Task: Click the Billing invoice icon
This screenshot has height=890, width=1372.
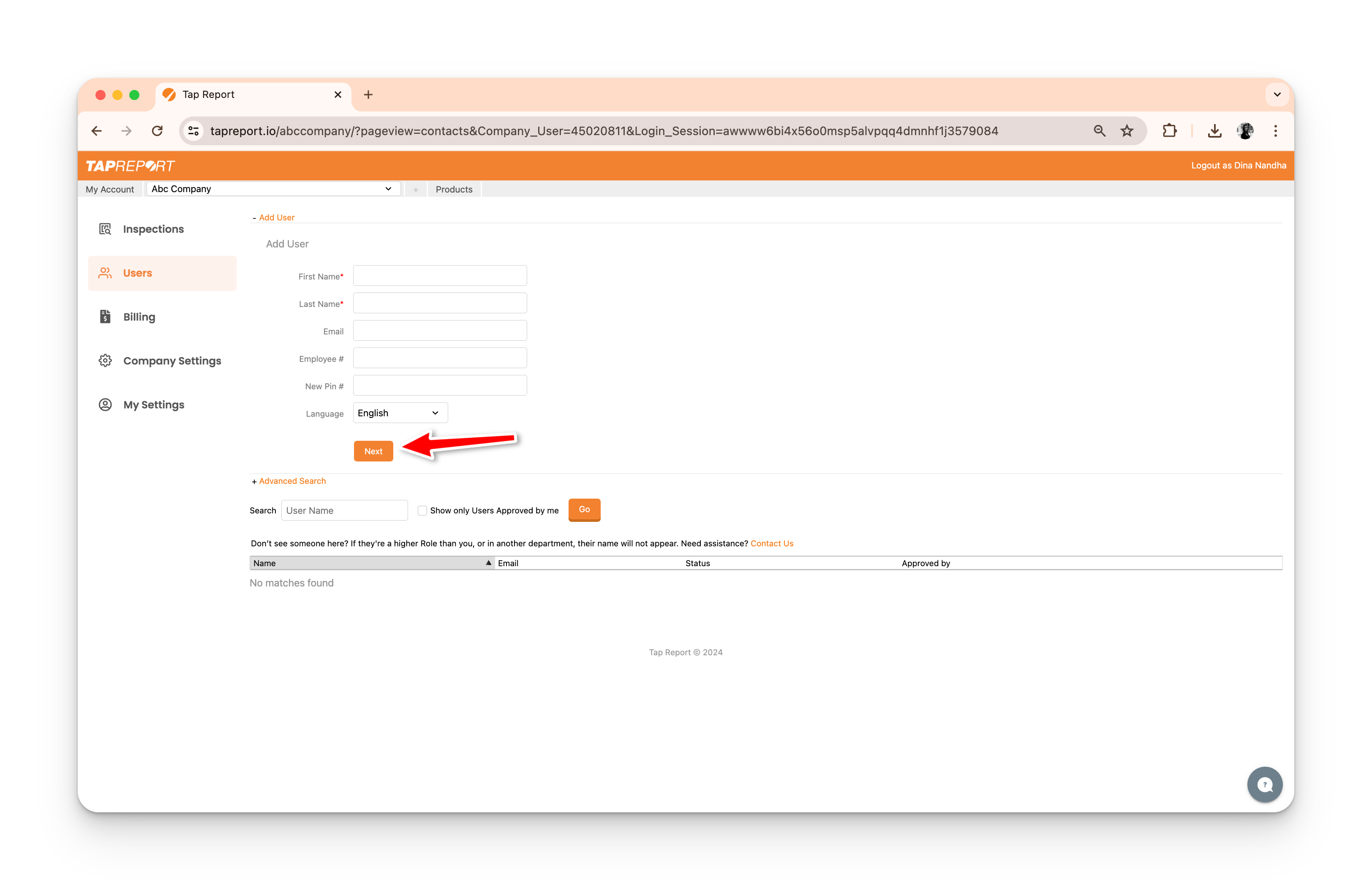Action: pos(105,317)
